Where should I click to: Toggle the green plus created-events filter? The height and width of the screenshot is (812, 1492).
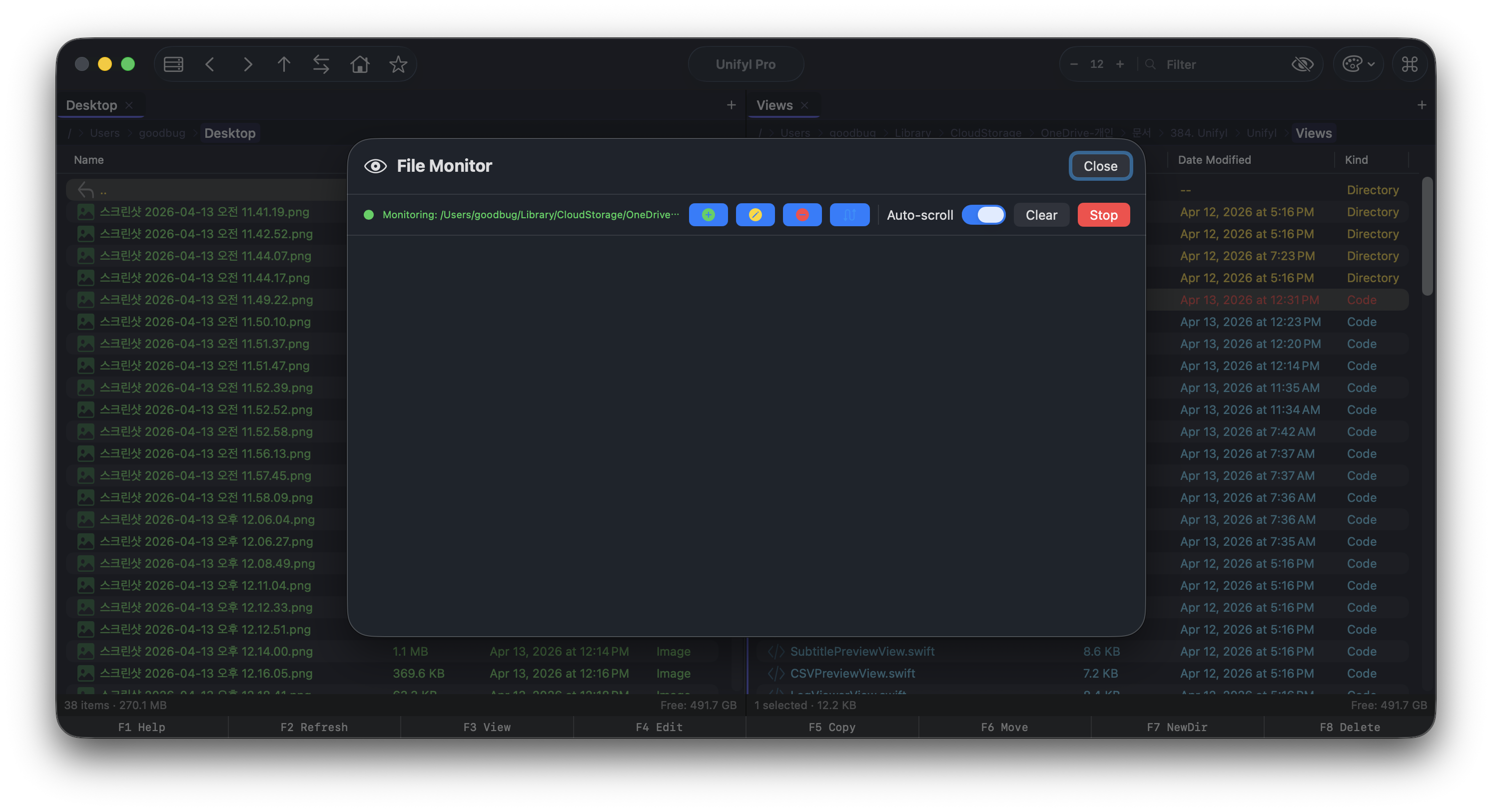[x=708, y=215]
